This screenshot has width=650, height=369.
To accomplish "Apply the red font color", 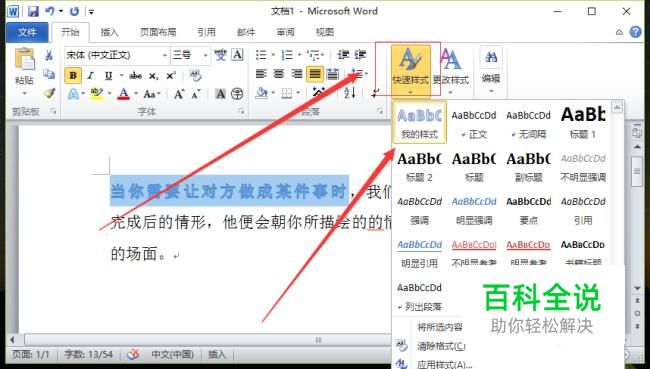I will [x=124, y=94].
